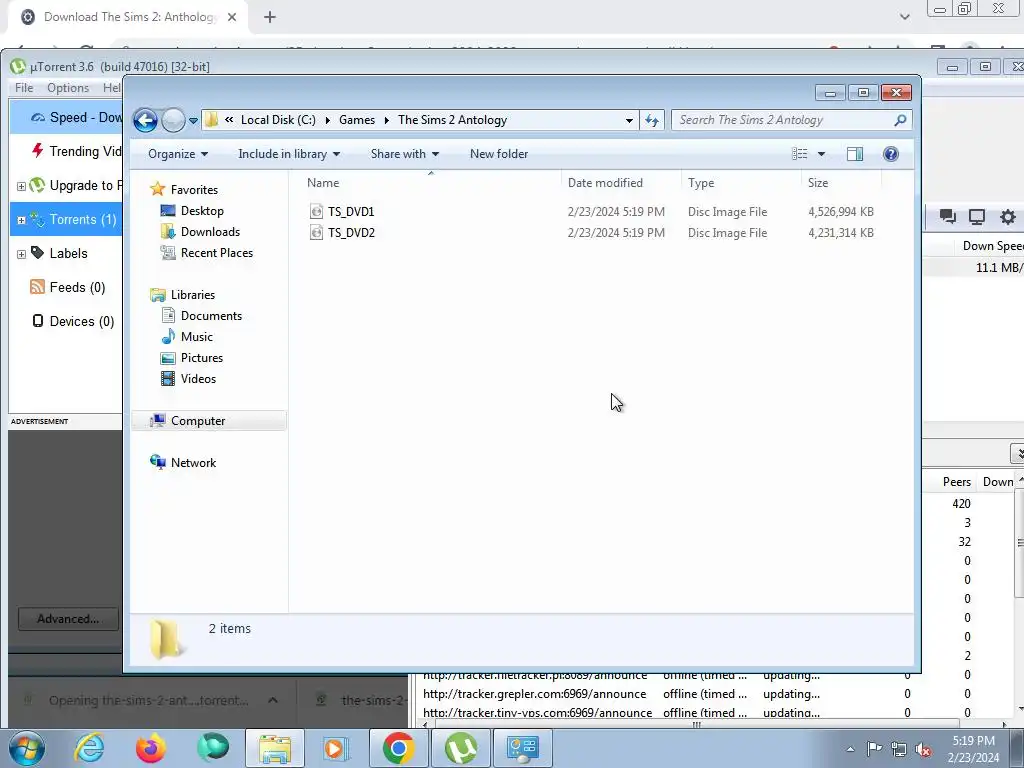Open the Options menu in uTorrent
This screenshot has width=1024, height=768.
[68, 88]
